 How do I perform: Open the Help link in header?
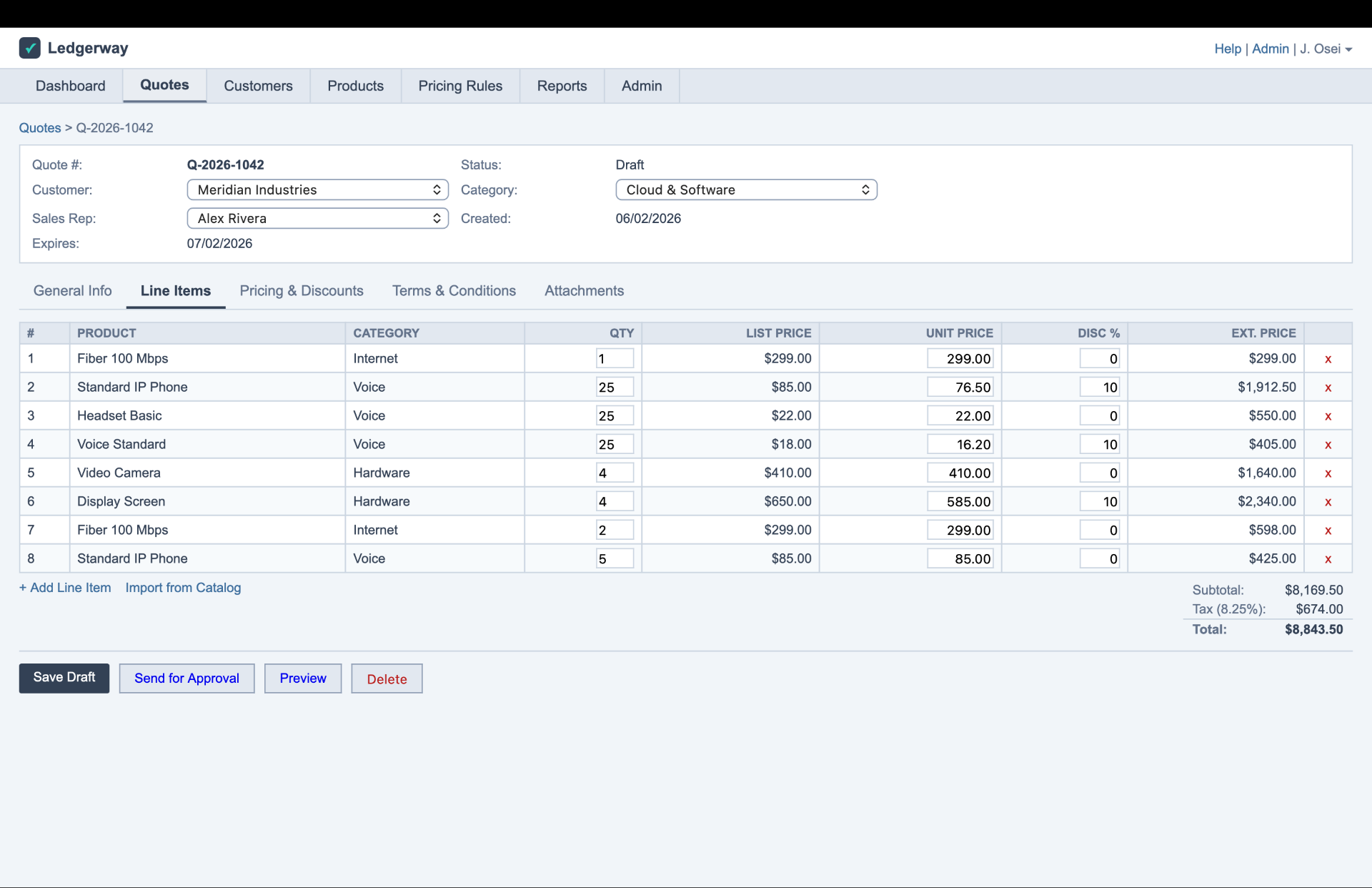1228,49
